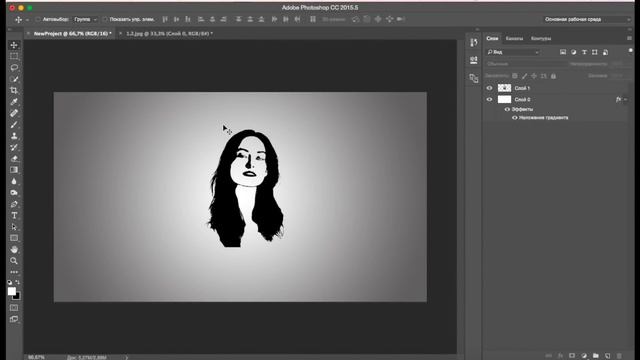Swap foreground and background colors

click(x=18, y=282)
